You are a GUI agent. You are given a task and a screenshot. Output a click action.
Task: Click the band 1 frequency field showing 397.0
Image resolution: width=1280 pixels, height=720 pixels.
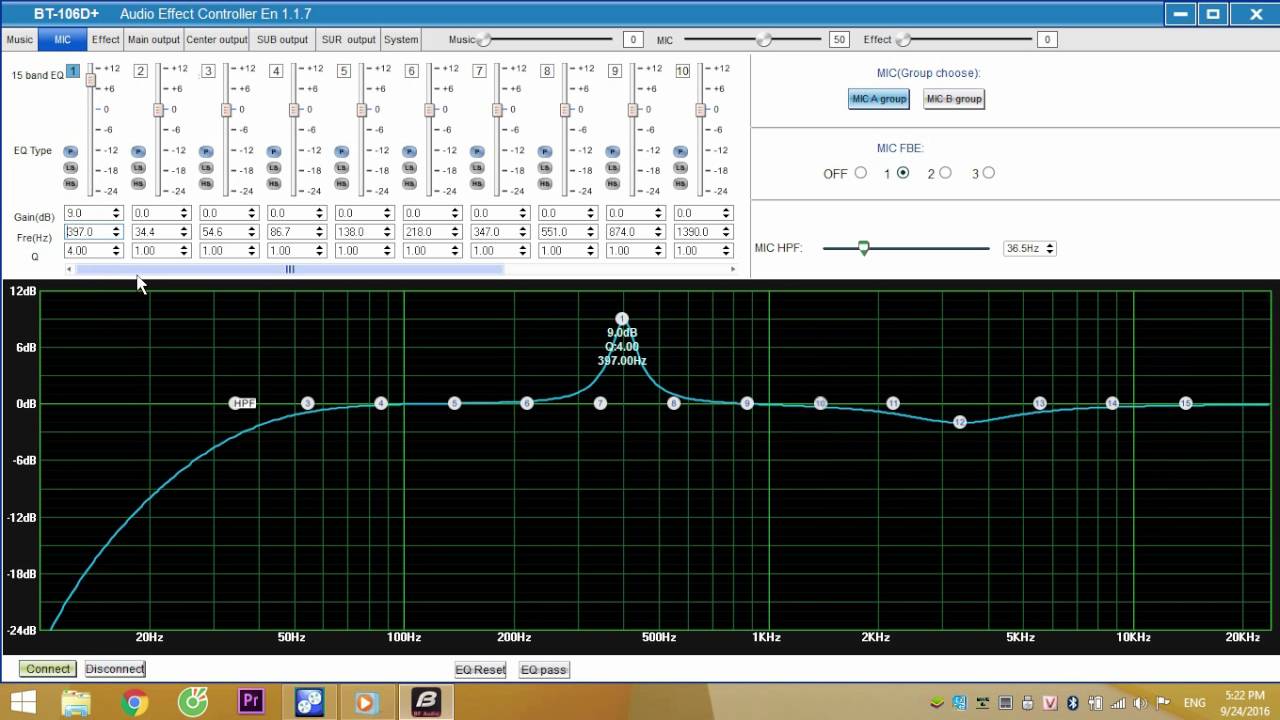pos(88,232)
